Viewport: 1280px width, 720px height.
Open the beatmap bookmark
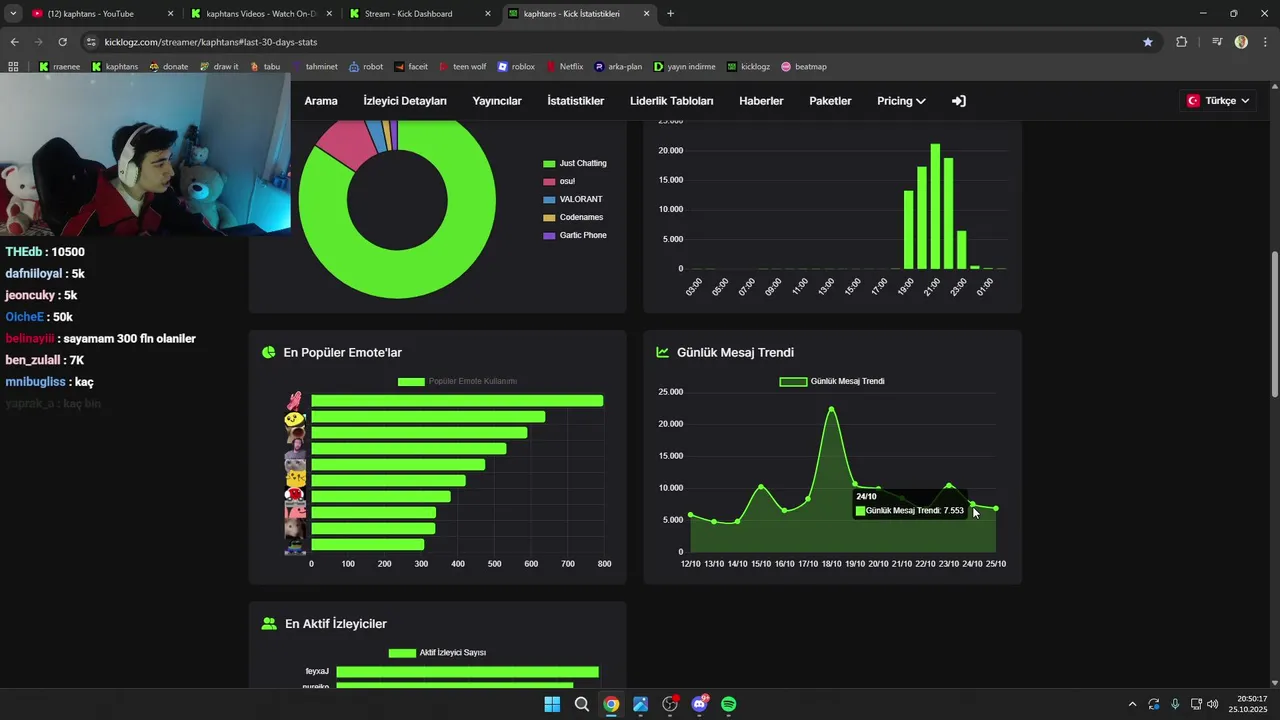pos(804,67)
